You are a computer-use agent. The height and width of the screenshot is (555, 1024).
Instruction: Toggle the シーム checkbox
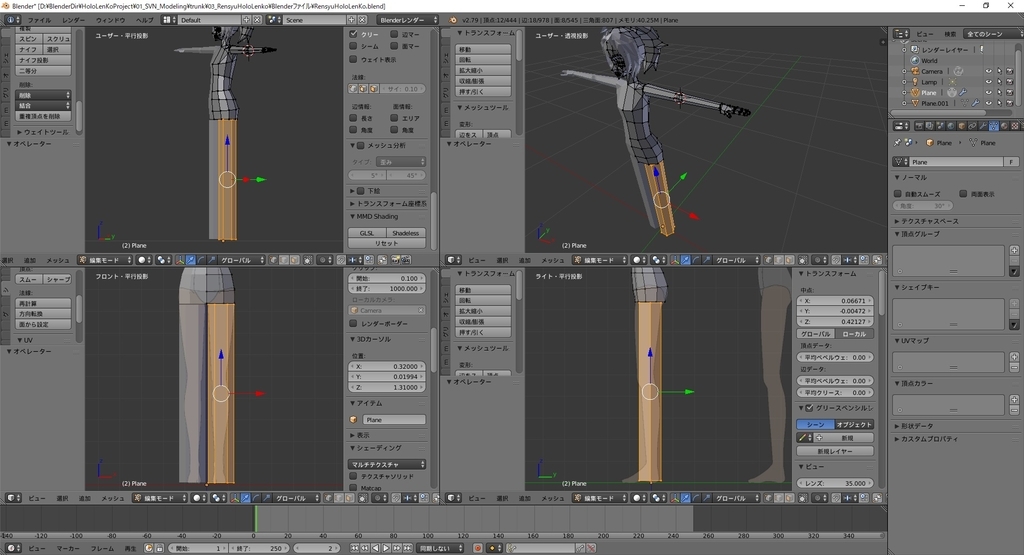[353, 46]
